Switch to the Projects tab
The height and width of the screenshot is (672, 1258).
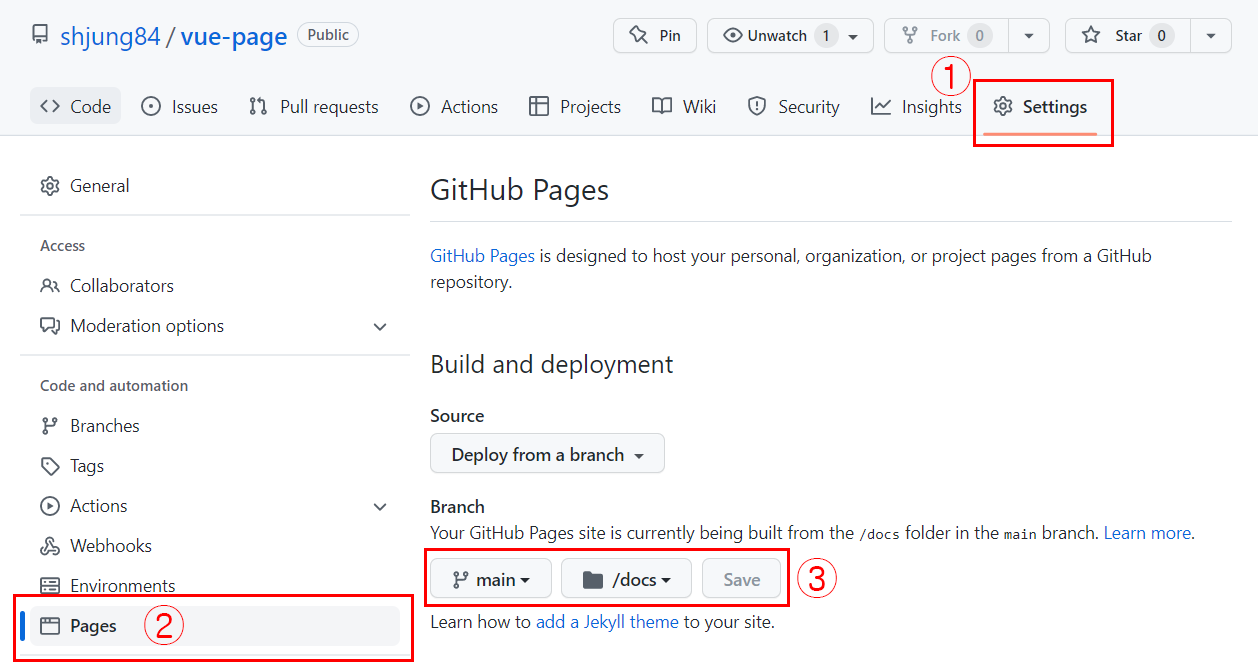pos(575,106)
